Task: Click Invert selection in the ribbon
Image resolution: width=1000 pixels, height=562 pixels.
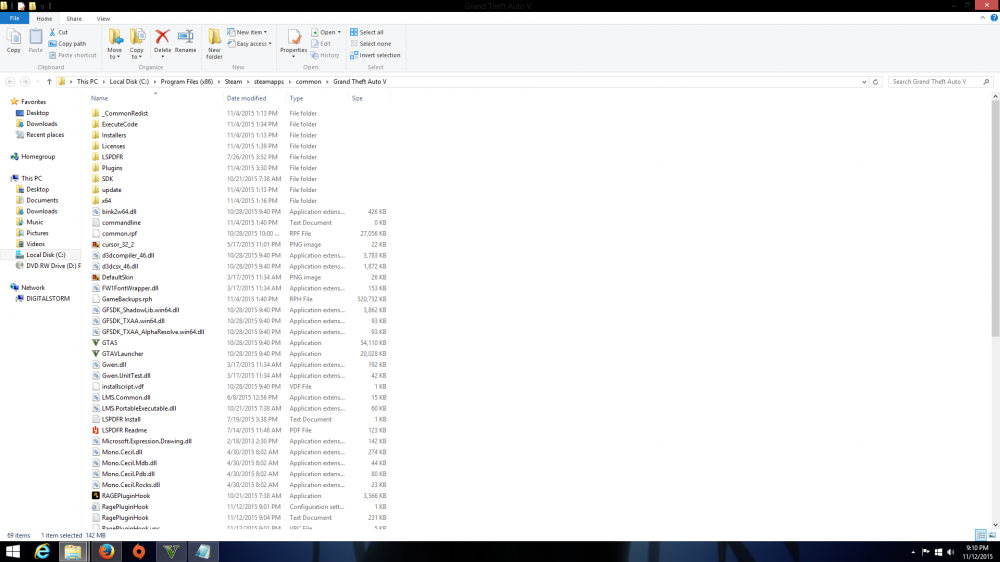Action: [375, 55]
